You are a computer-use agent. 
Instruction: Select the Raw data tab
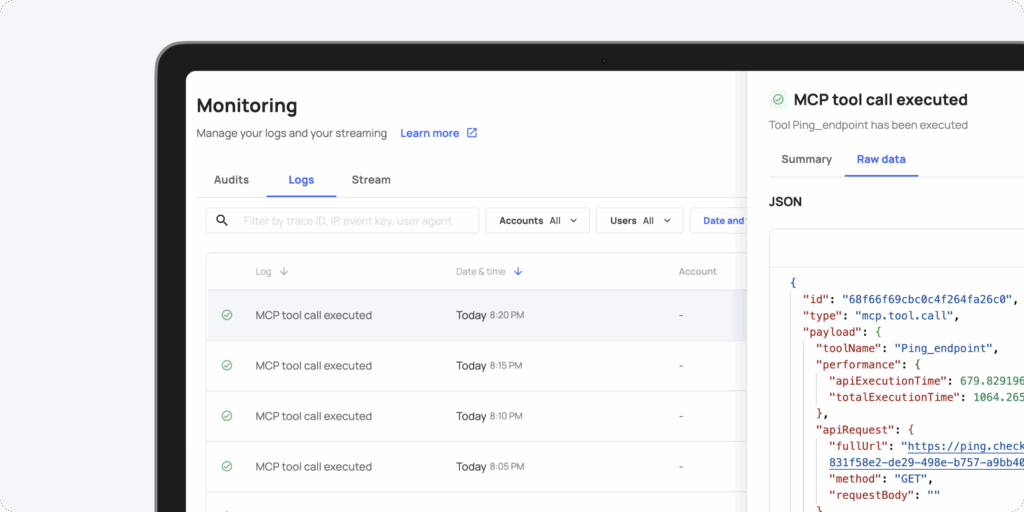[881, 159]
